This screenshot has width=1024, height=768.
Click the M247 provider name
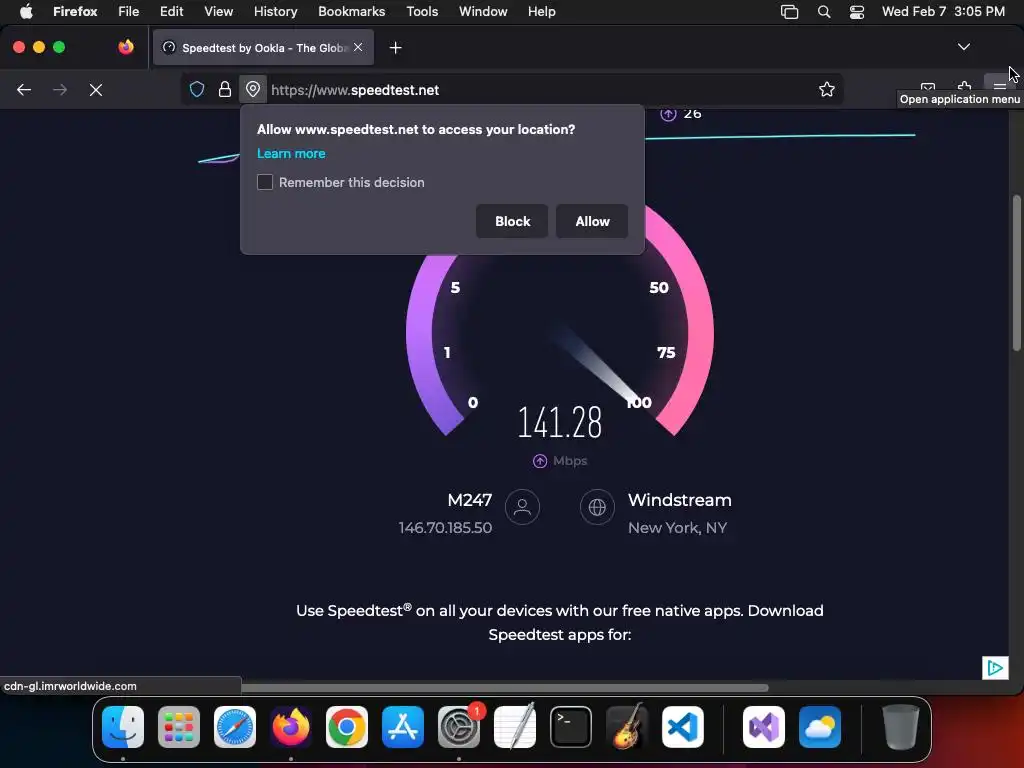click(470, 500)
